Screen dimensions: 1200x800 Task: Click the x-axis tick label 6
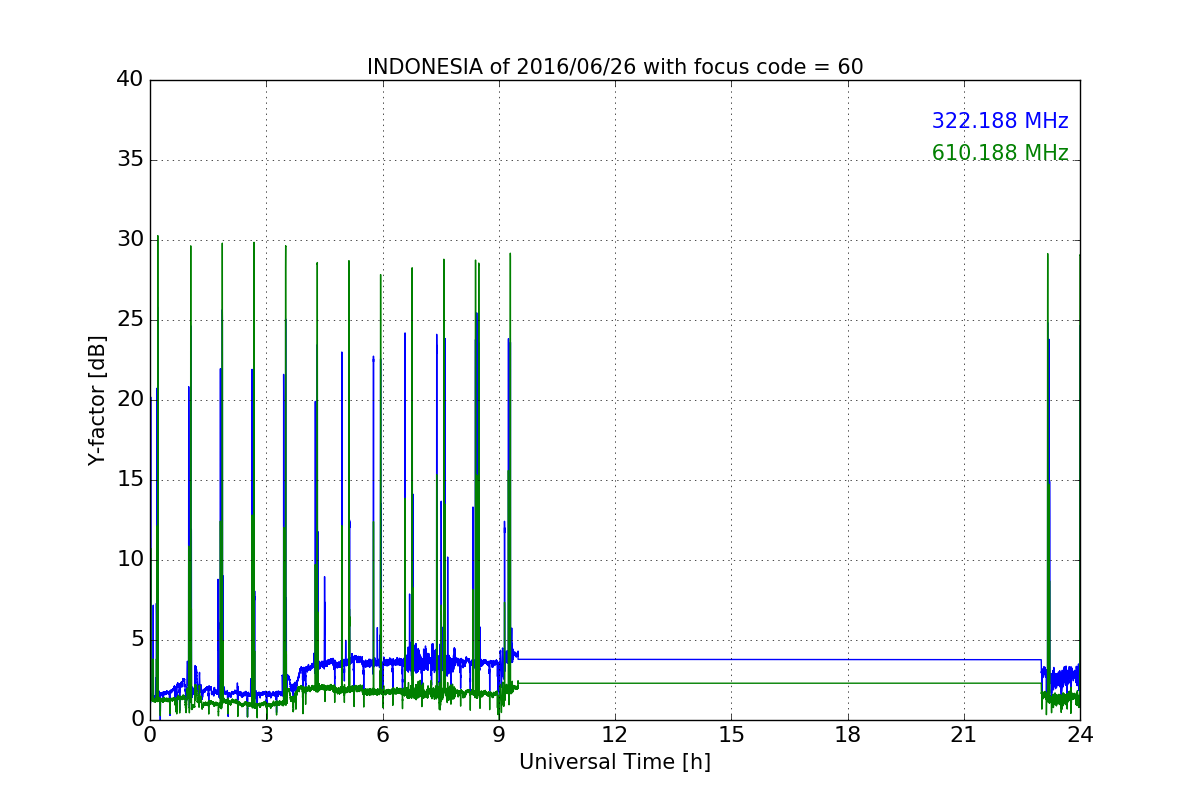click(382, 734)
